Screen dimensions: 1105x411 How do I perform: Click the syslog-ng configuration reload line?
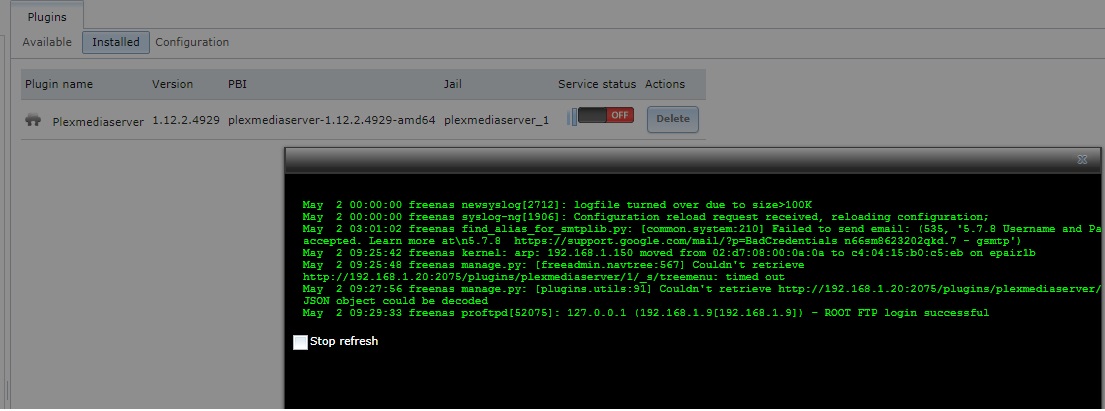(646, 217)
